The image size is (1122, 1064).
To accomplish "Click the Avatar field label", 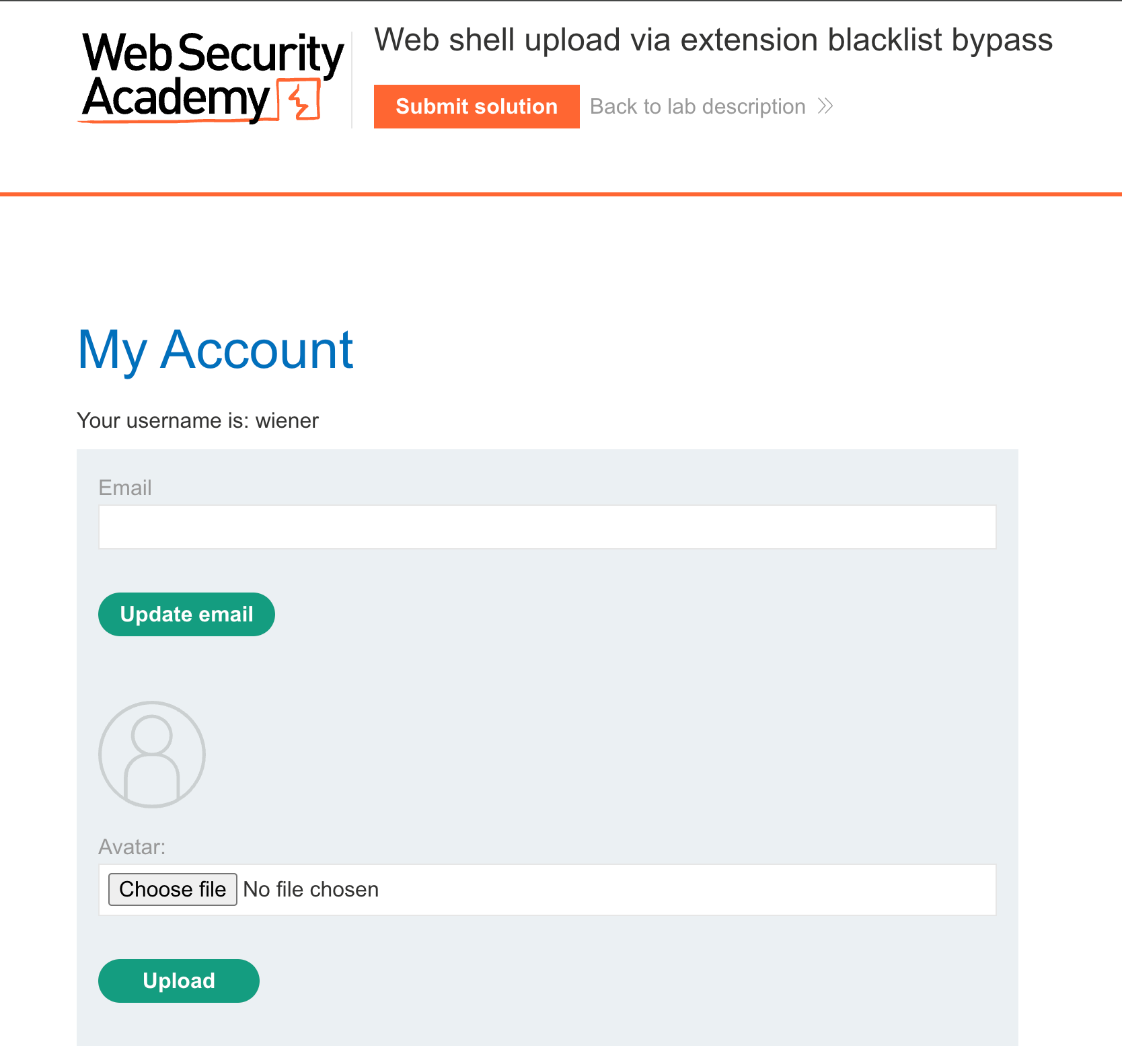I will [x=132, y=847].
